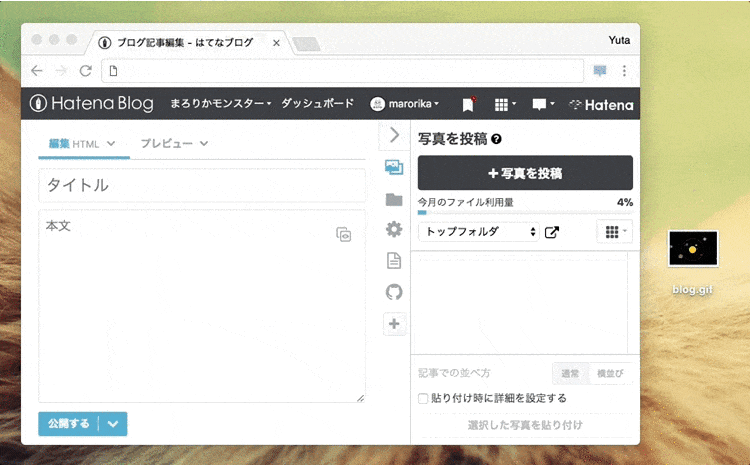Click the 今月のファイル利用量 label
Viewport: 750px width, 465px height.
click(465, 202)
